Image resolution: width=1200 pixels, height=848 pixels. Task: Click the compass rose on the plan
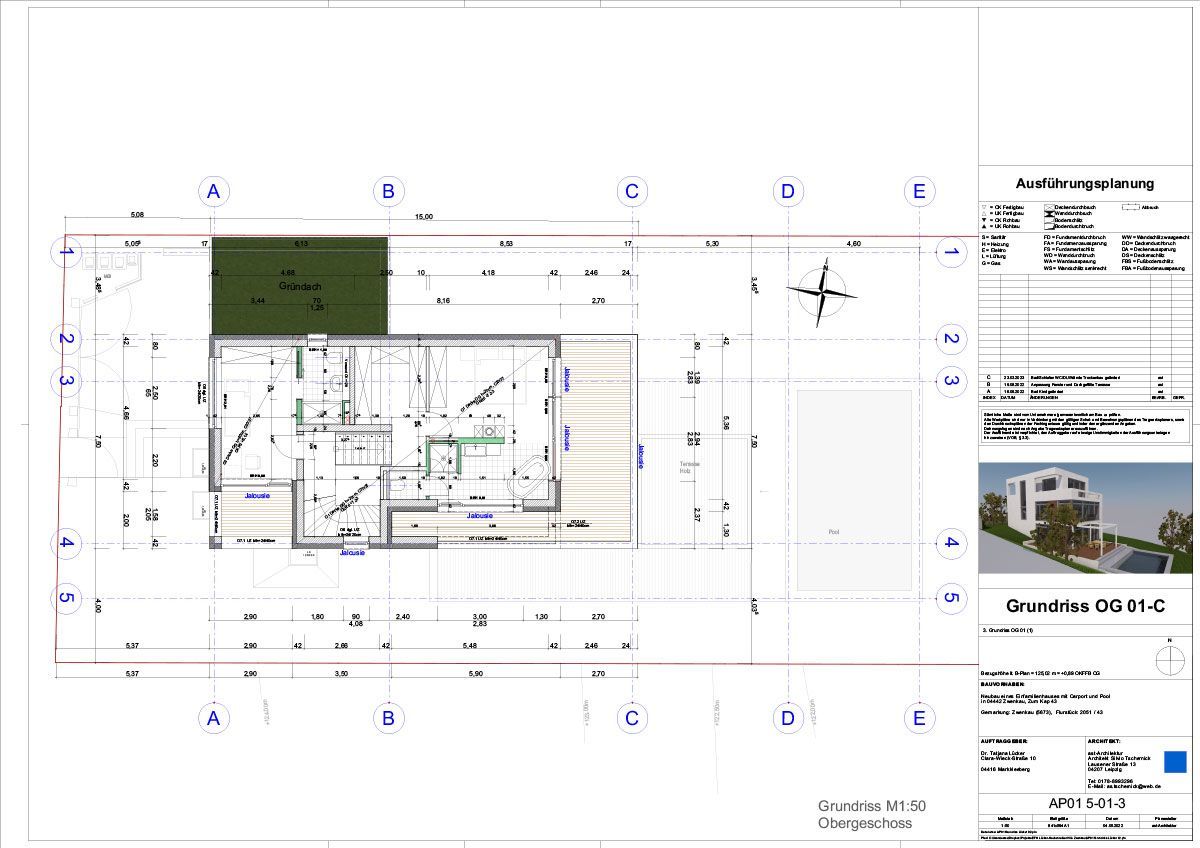822,291
